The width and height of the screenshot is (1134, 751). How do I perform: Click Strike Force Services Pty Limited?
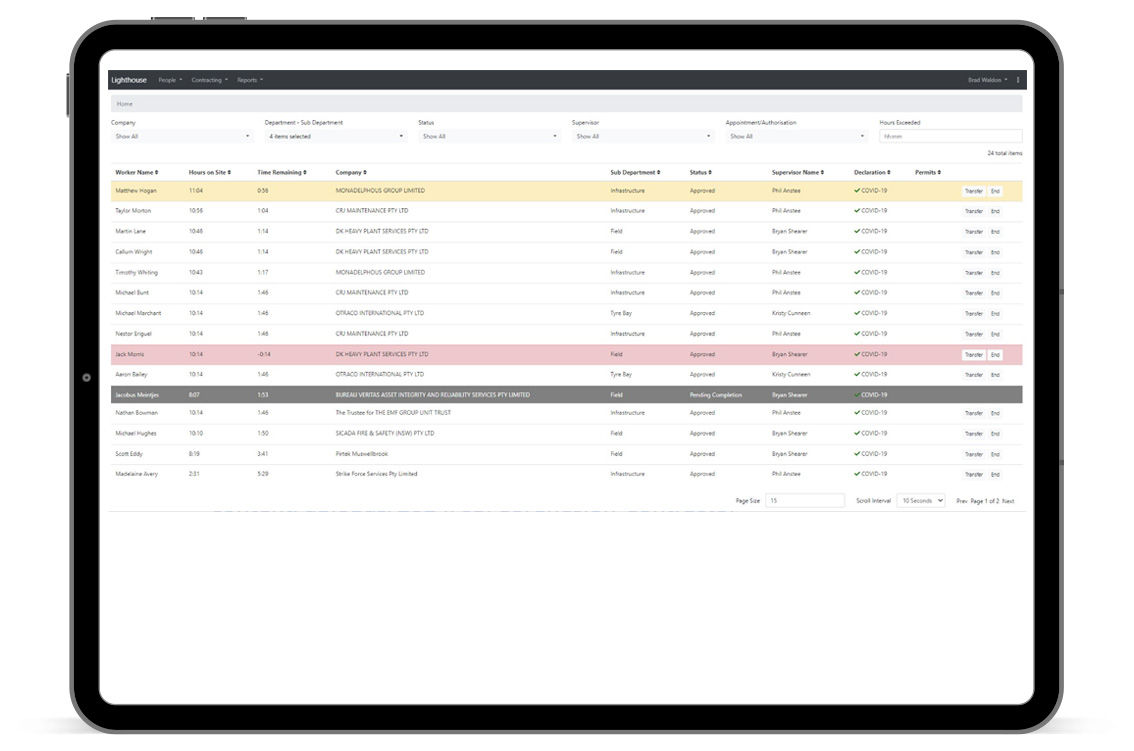(376, 474)
